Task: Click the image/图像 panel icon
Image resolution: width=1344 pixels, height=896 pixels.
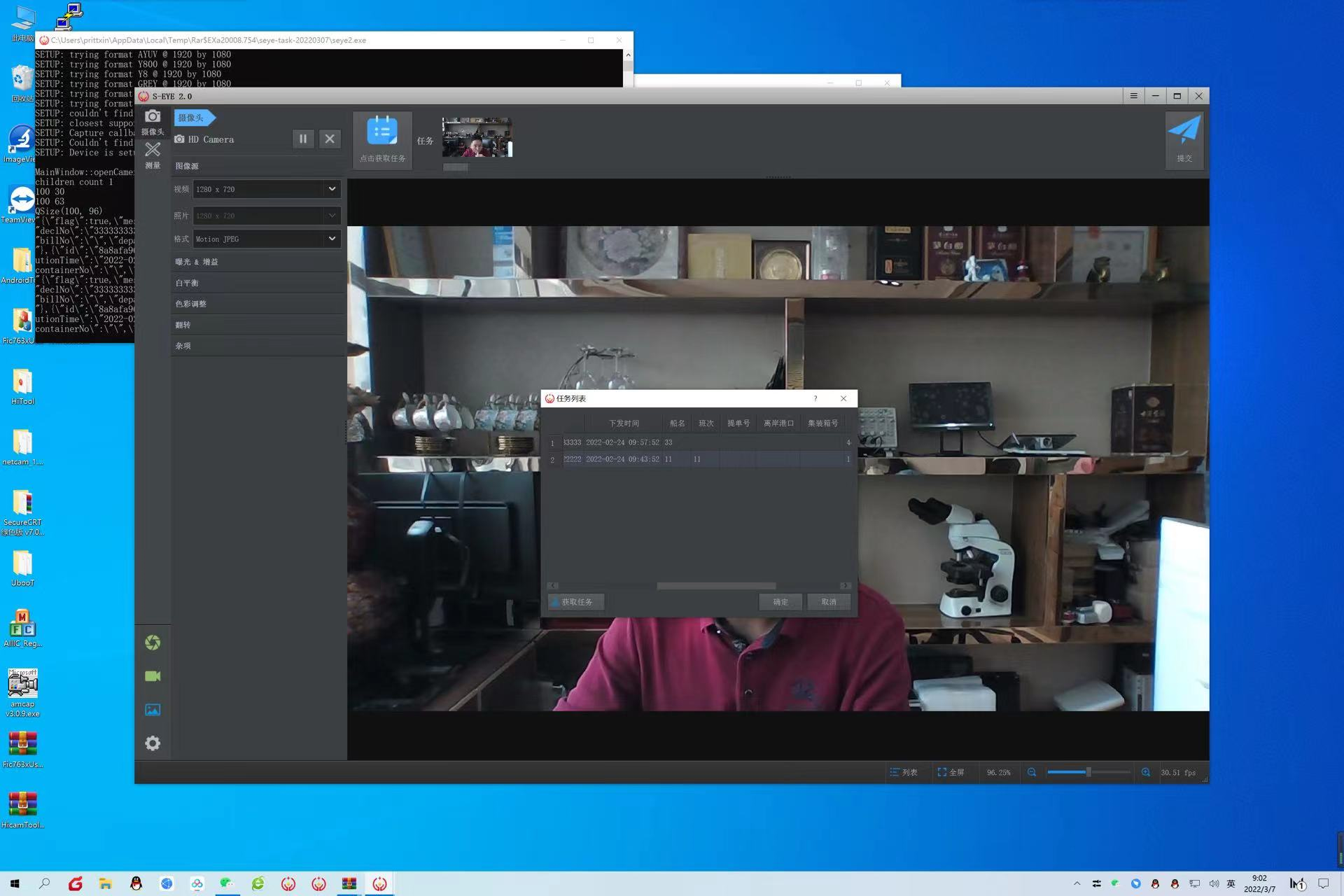Action: (x=152, y=710)
